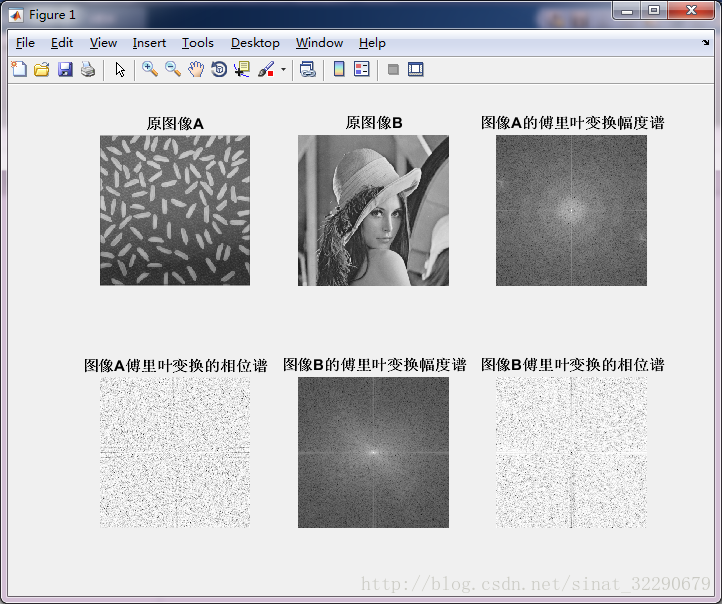Screen dimensions: 722x604
Task: Click the Open File folder icon
Action: 42,69
